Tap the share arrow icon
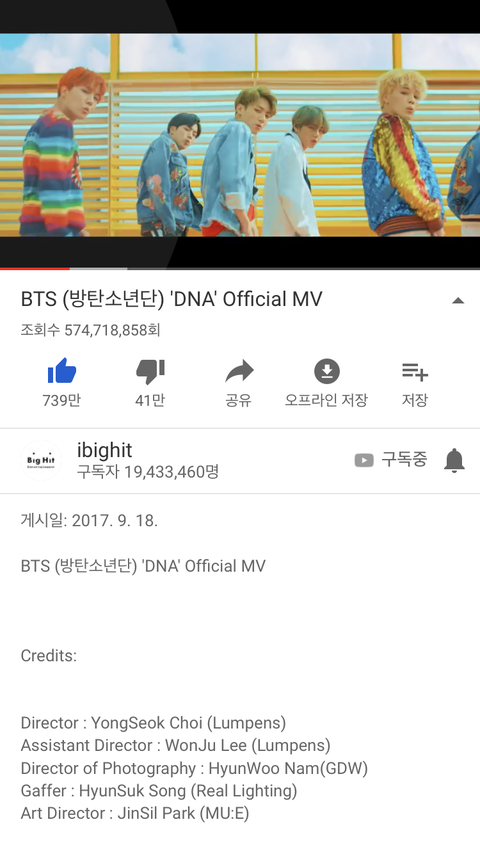 point(239,371)
